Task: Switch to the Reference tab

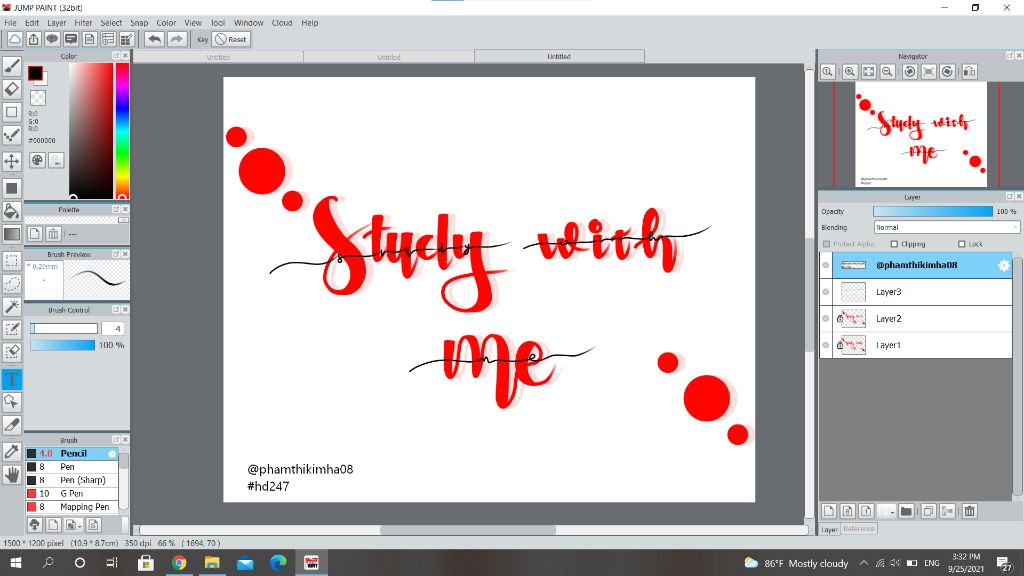Action: tap(859, 529)
